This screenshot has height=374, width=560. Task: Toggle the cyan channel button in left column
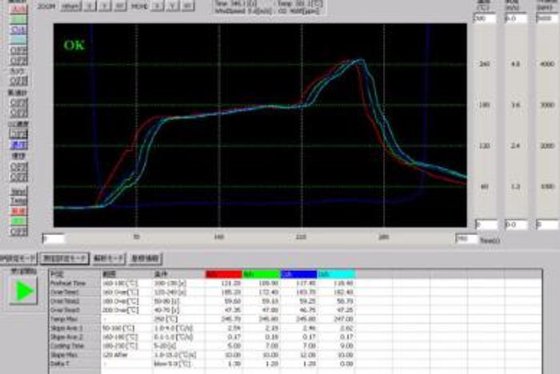tap(18, 40)
